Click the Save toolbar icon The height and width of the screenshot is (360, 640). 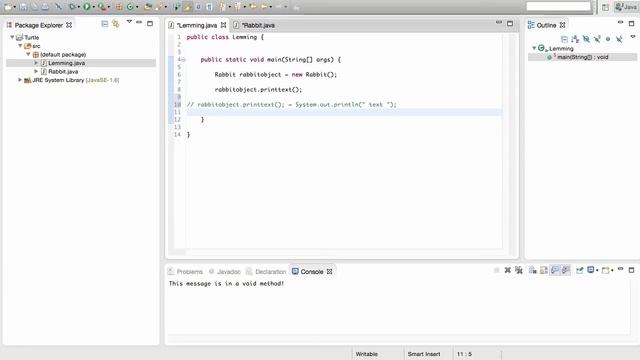click(x=23, y=7)
